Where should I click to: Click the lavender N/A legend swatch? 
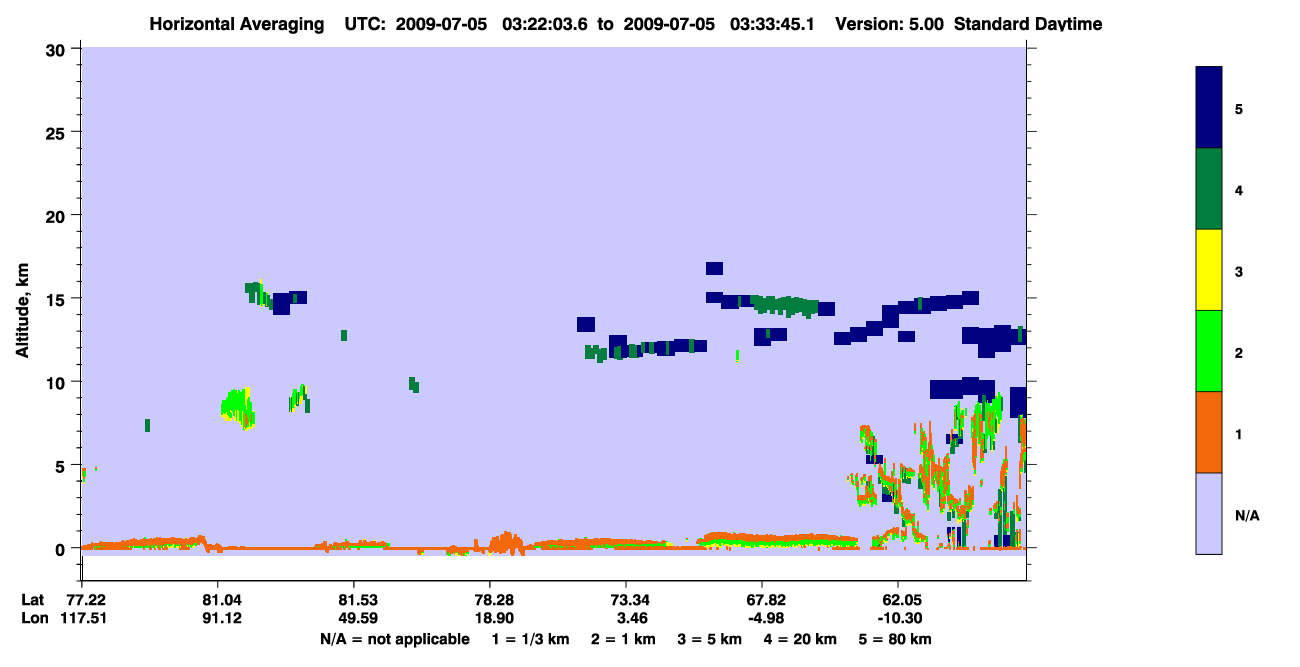[x=1209, y=513]
